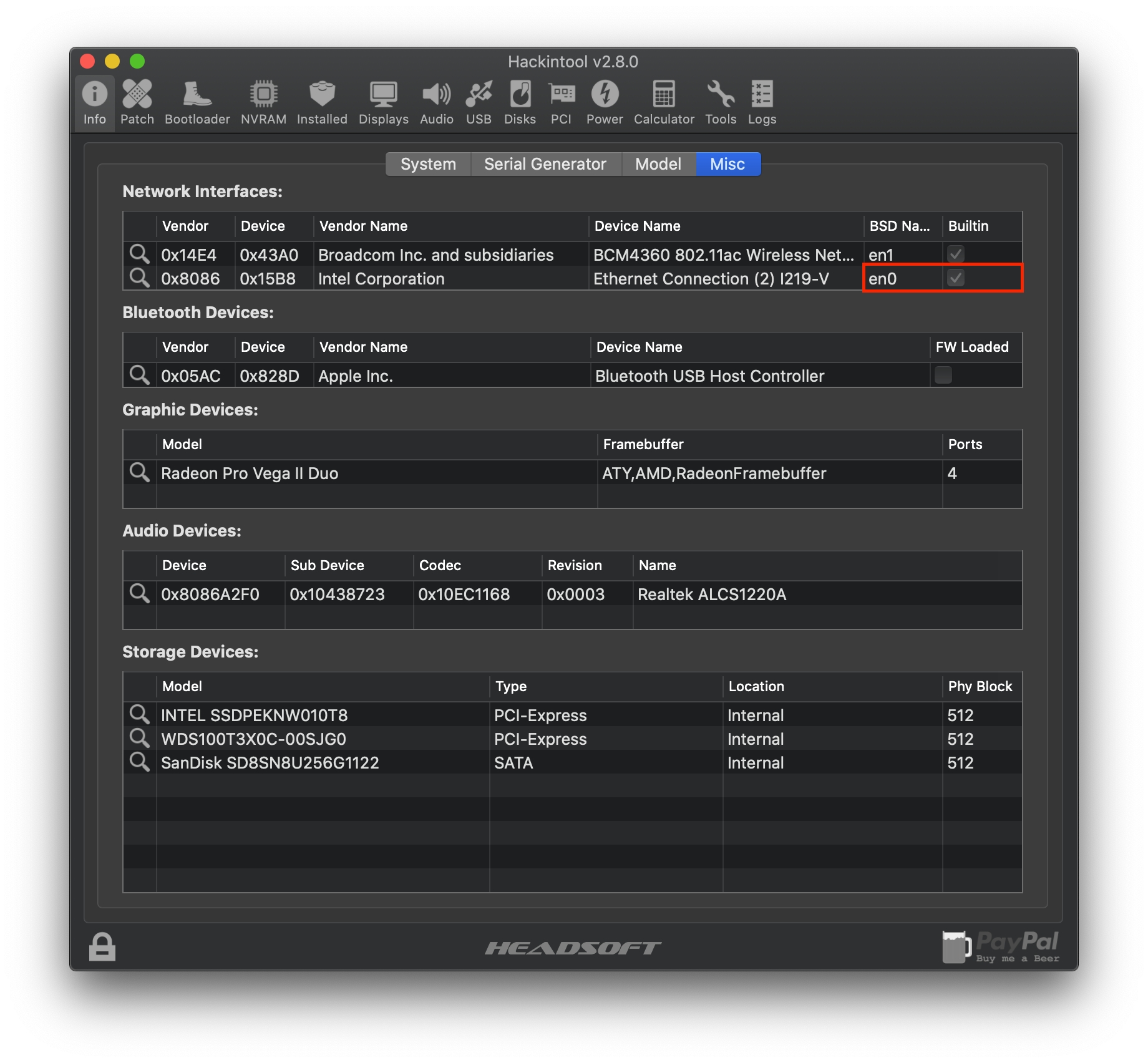The height and width of the screenshot is (1063, 1148).
Task: Open the Power section
Action: 605,103
